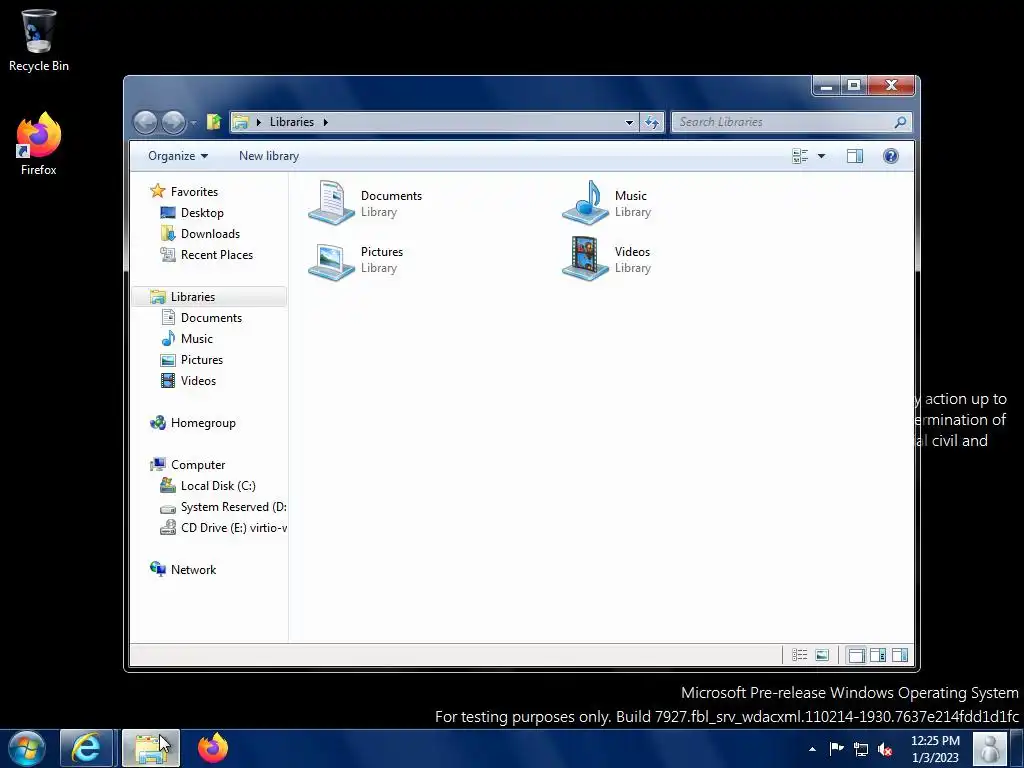Open the Music library icon in main pane
Screen dimensions: 1024x768
[x=586, y=203]
